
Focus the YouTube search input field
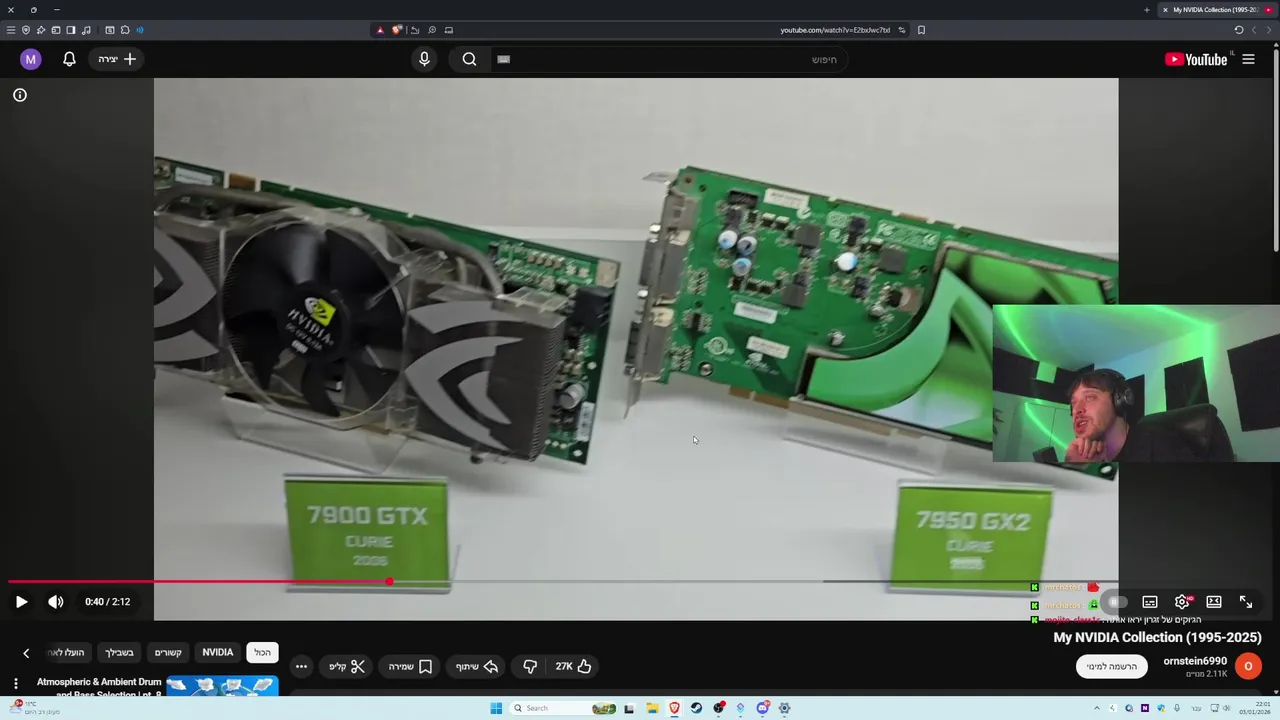[x=670, y=59]
